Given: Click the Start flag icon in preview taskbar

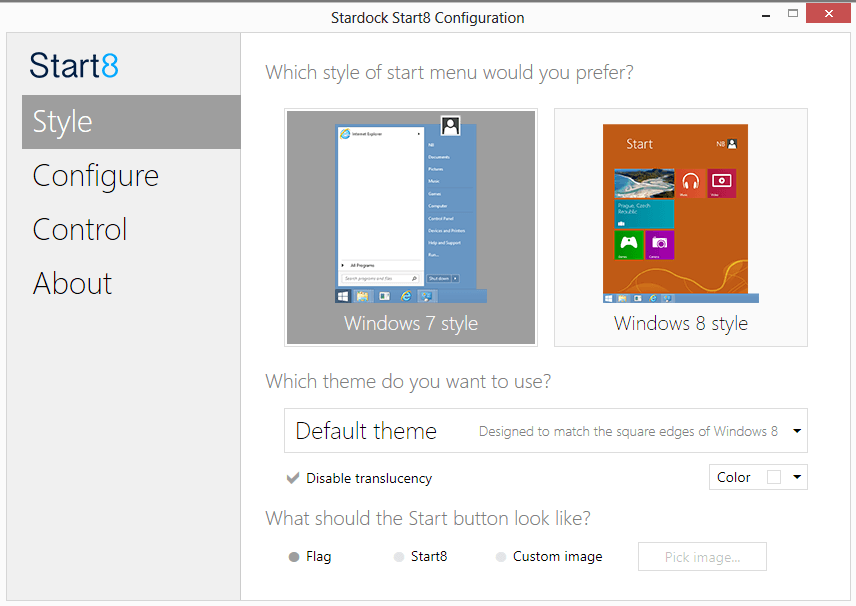Looking at the screenshot, I should point(342,296).
